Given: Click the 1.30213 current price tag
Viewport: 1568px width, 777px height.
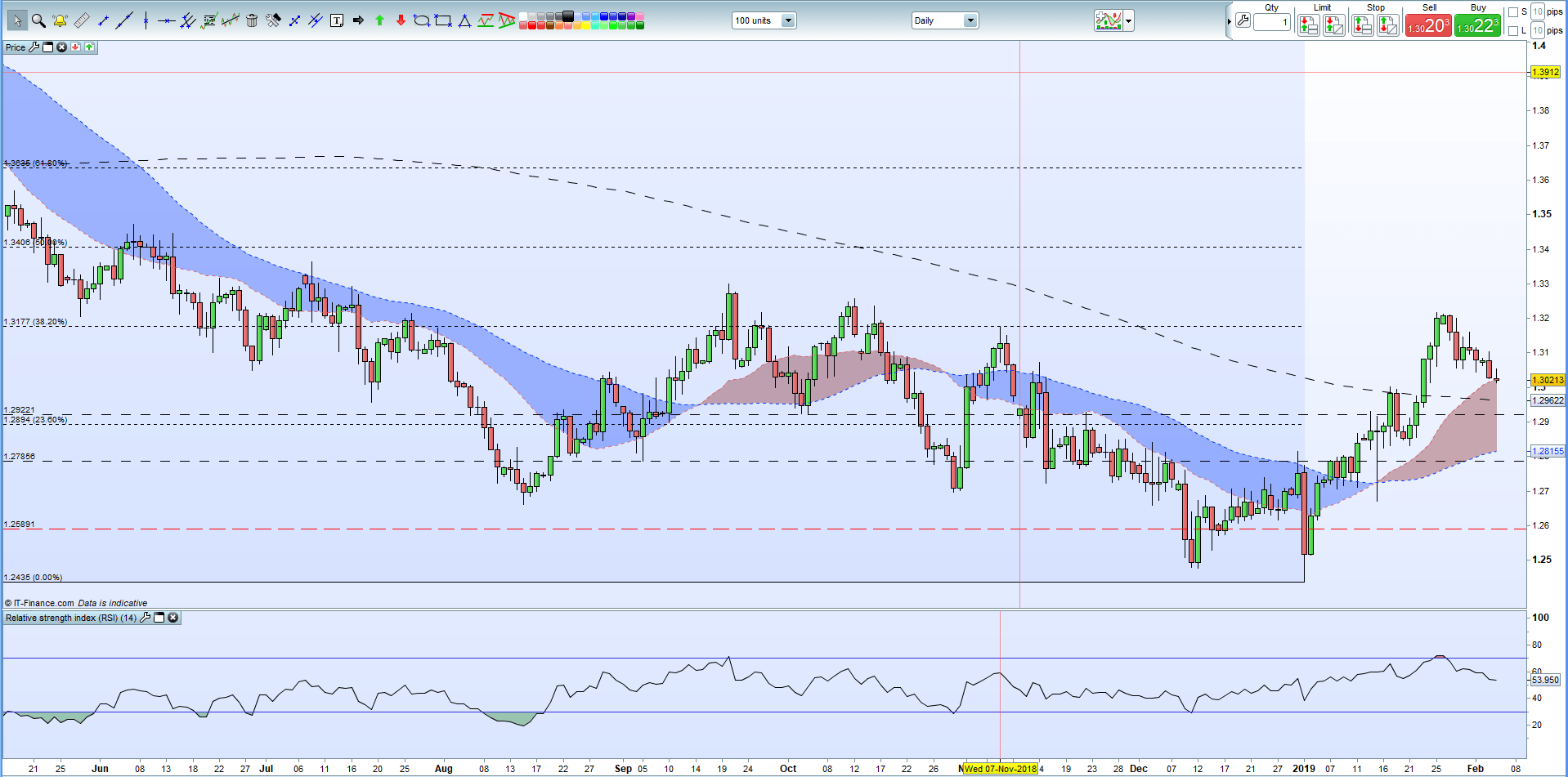Looking at the screenshot, I should pyautogui.click(x=1548, y=380).
